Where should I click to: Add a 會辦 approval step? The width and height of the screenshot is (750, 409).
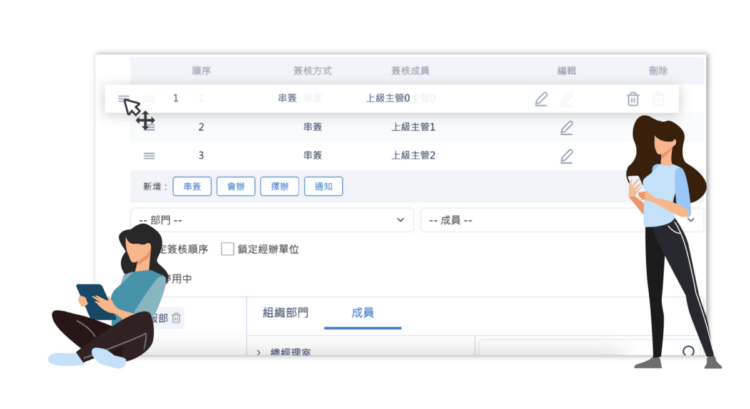pos(235,186)
